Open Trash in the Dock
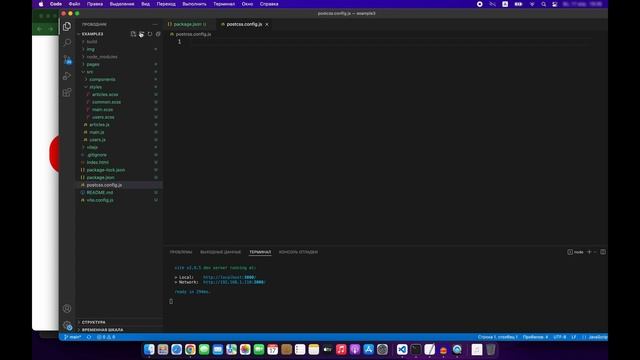The width and height of the screenshot is (640, 360). point(491,349)
